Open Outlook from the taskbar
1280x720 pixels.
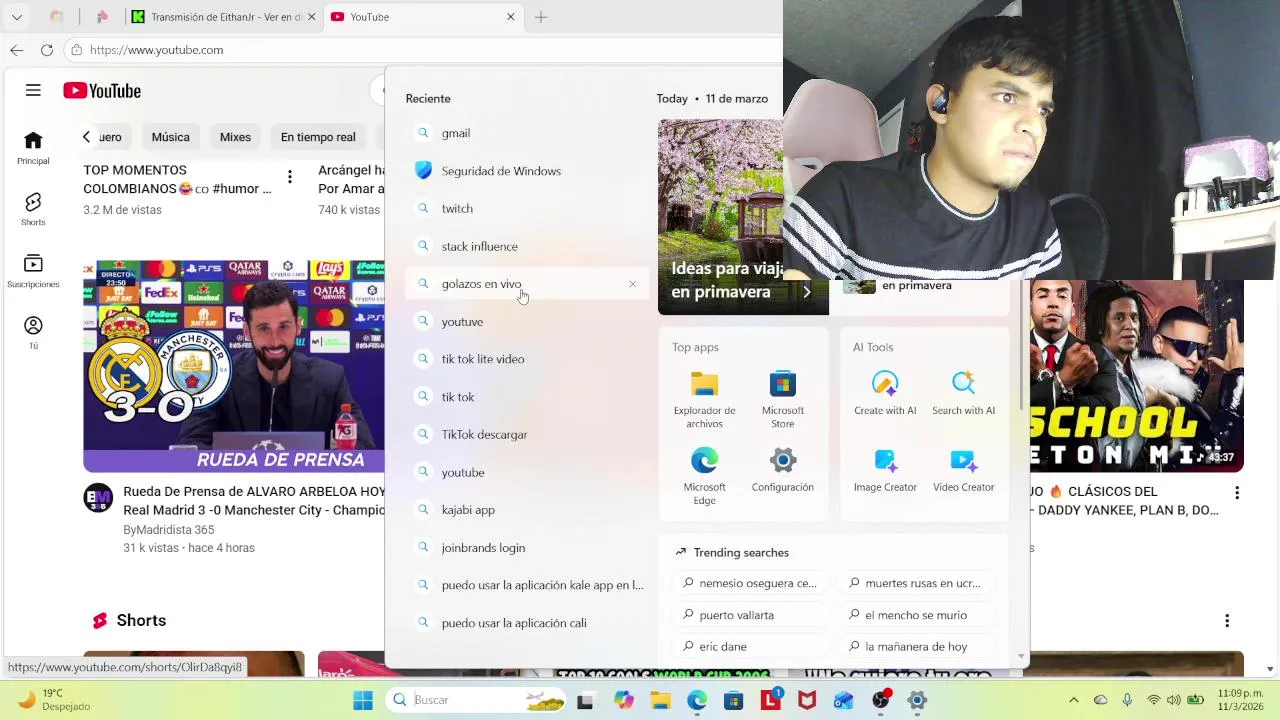[844, 700]
